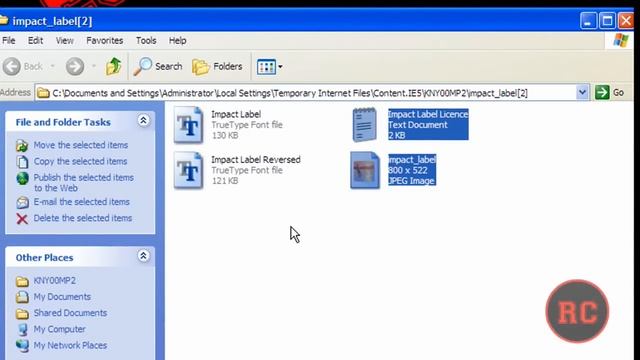Screen dimensions: 640x360
Task: Click the My Computer icon
Action: [22, 329]
